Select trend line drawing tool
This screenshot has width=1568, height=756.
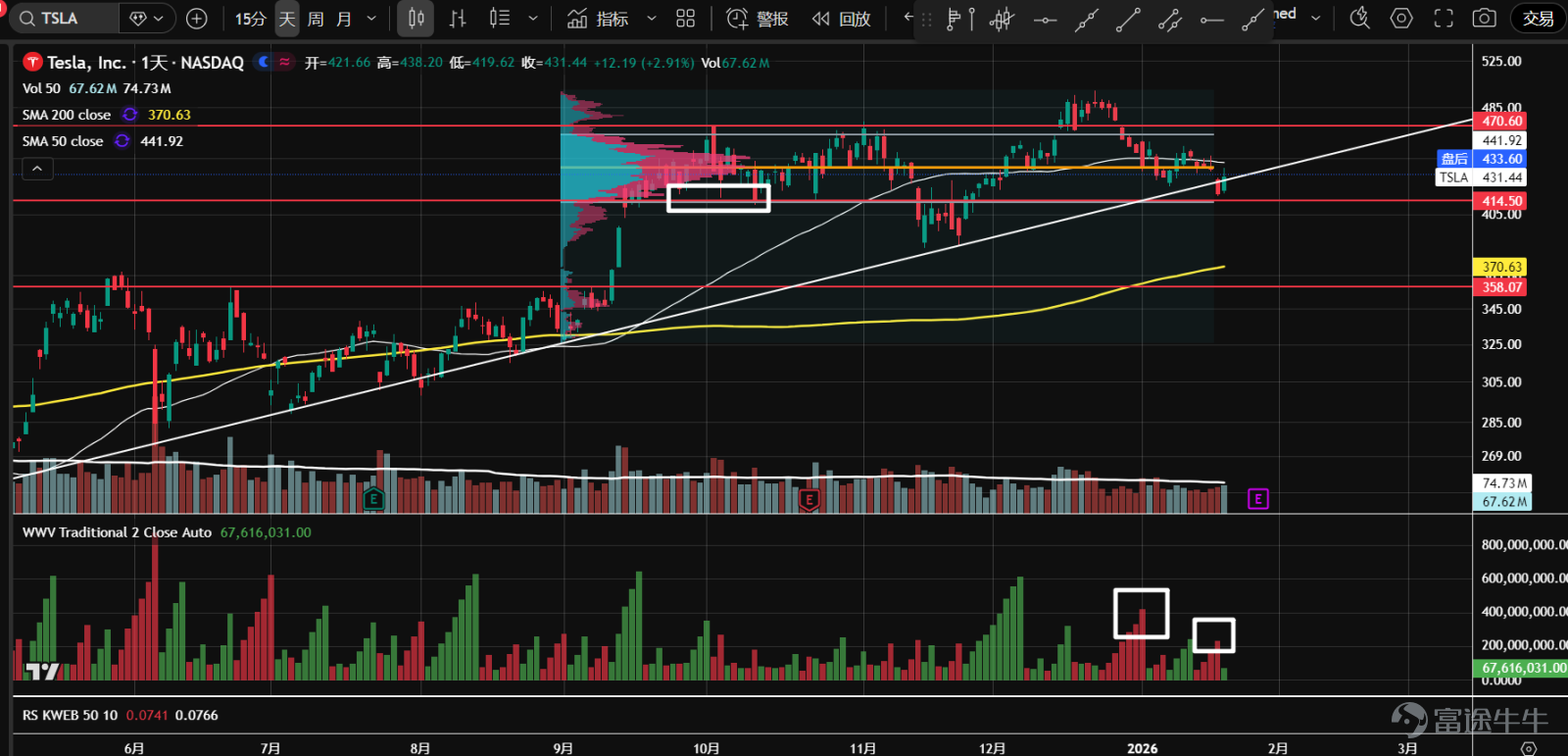(x=1128, y=19)
